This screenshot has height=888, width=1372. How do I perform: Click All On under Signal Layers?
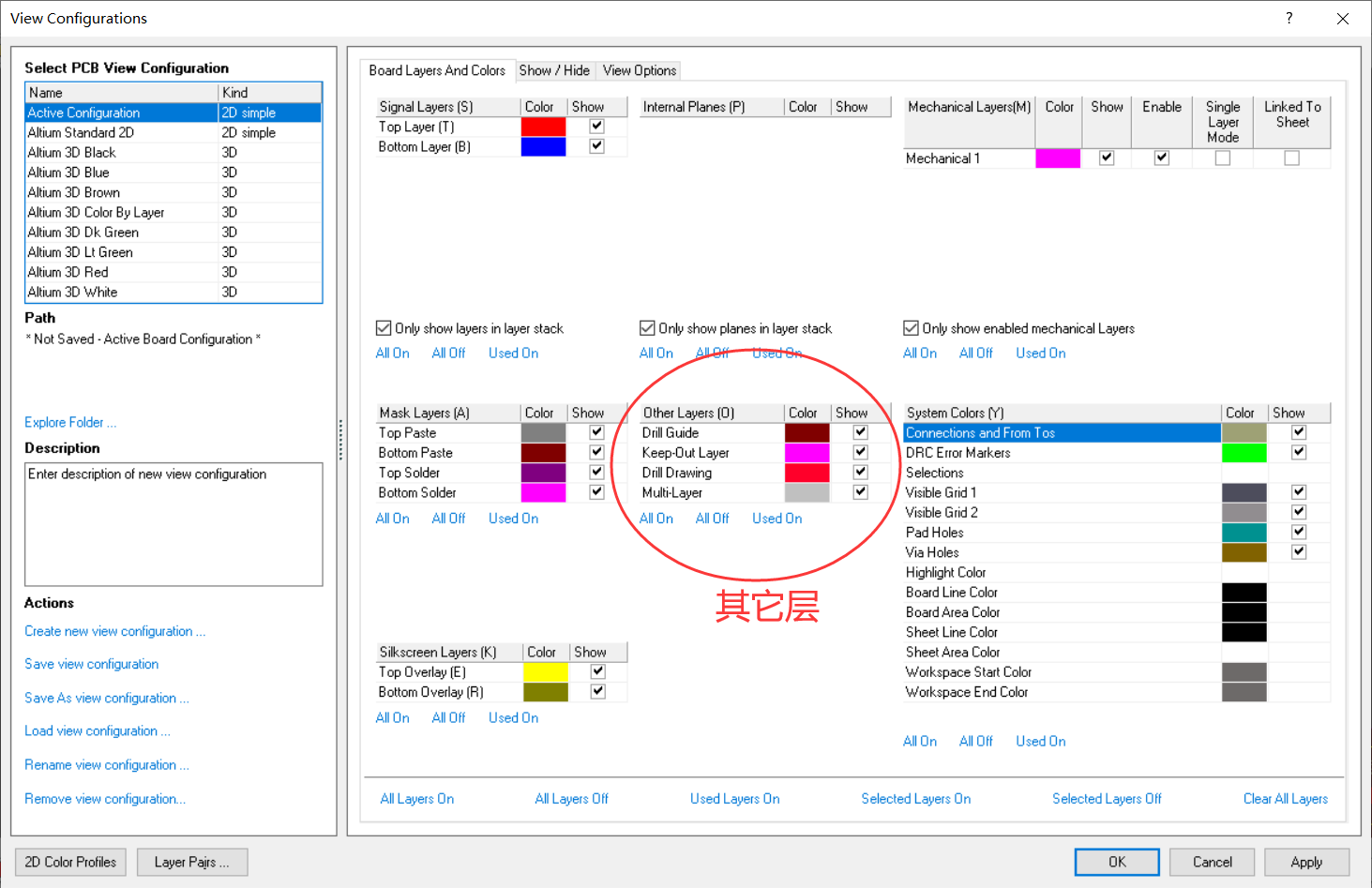tap(393, 353)
